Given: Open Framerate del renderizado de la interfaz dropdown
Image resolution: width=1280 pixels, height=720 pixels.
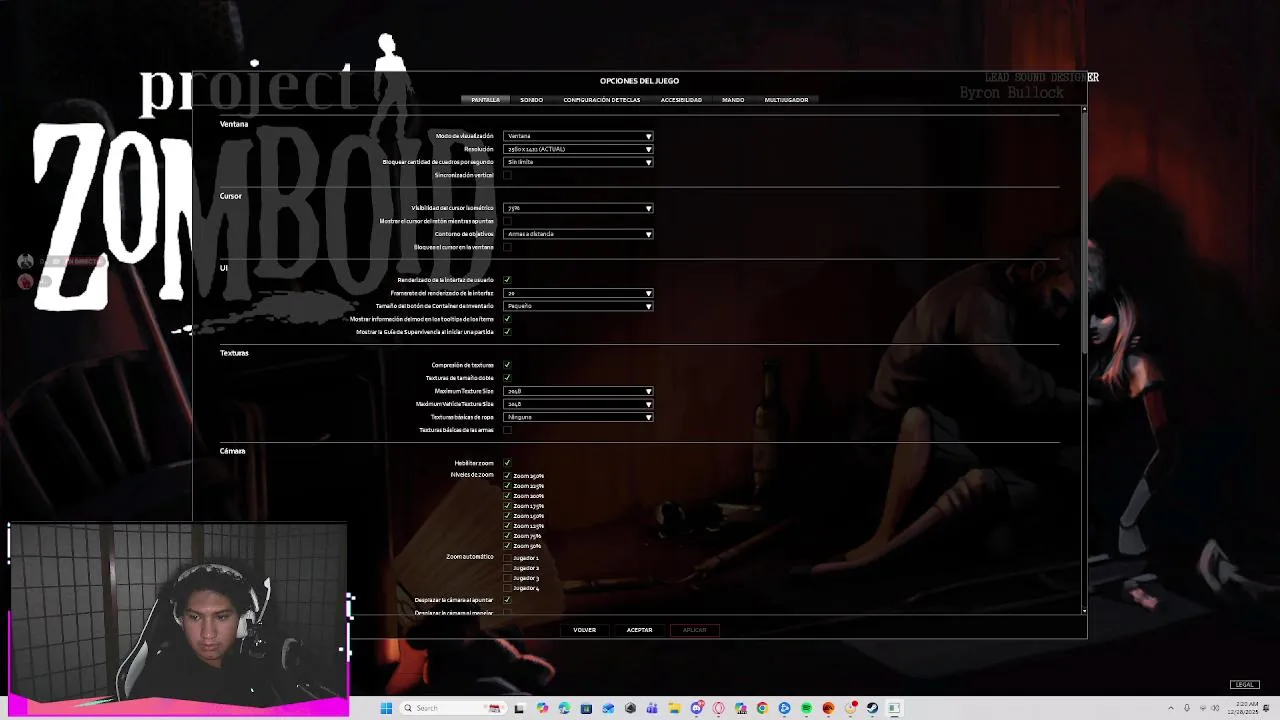Looking at the screenshot, I should pos(578,293).
